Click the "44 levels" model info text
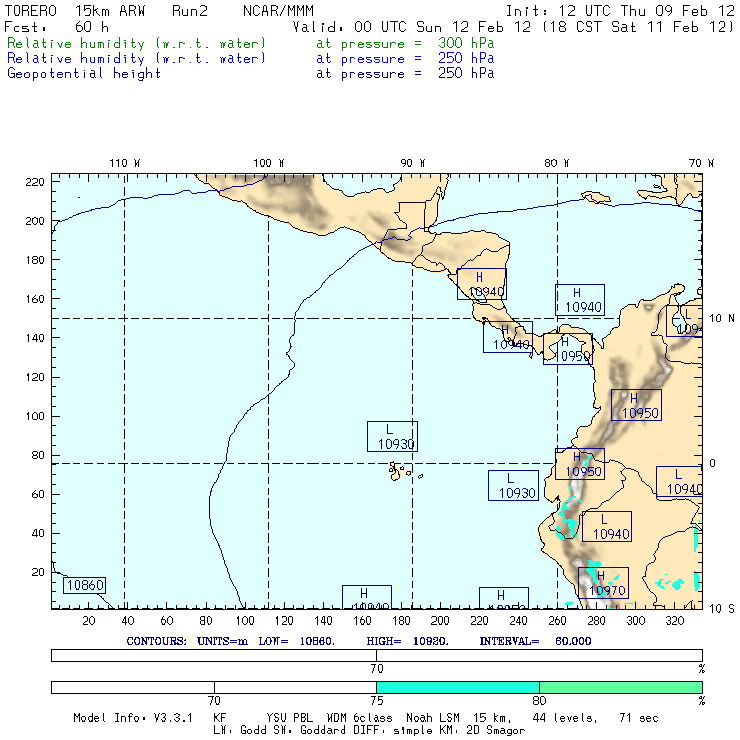This screenshot has width=740, height=740. point(565,718)
